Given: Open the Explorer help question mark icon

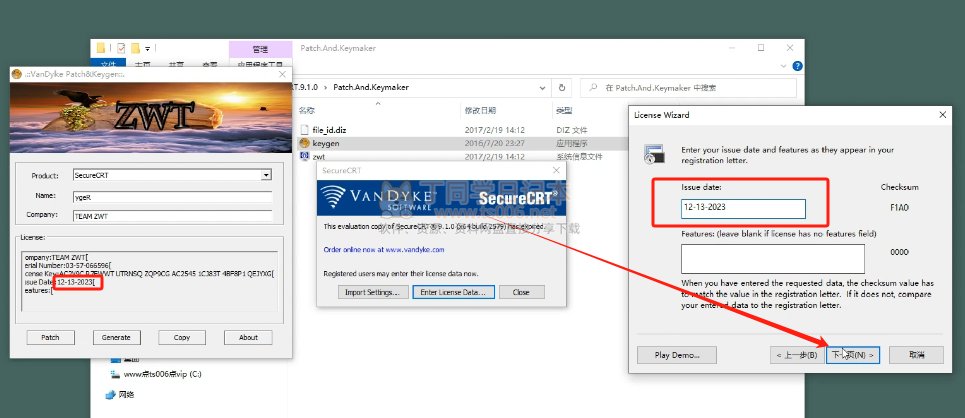Looking at the screenshot, I should pyautogui.click(x=798, y=66).
